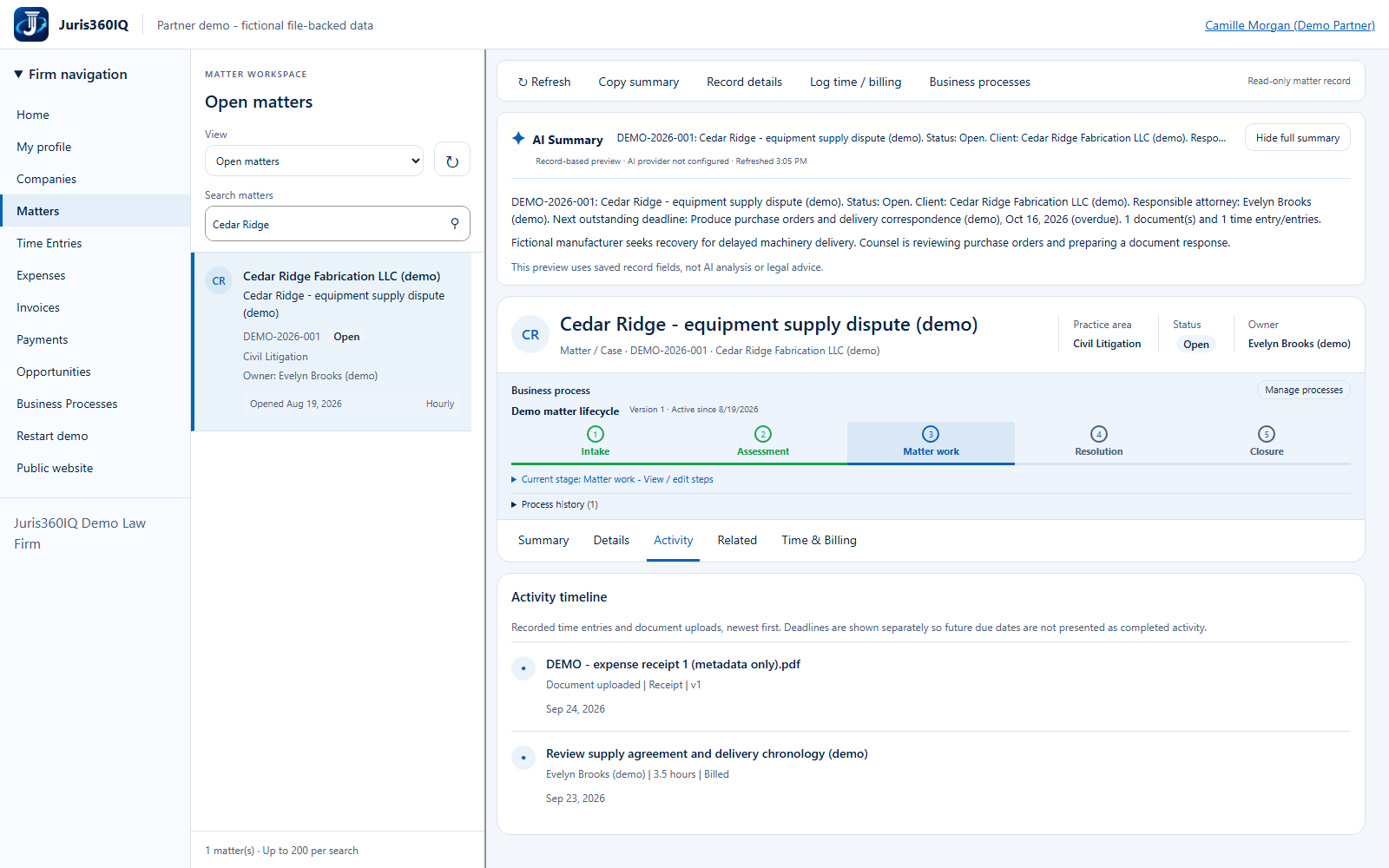Image resolution: width=1389 pixels, height=868 pixels.
Task: Click the AI Summary sparkle icon
Action: [x=518, y=138]
